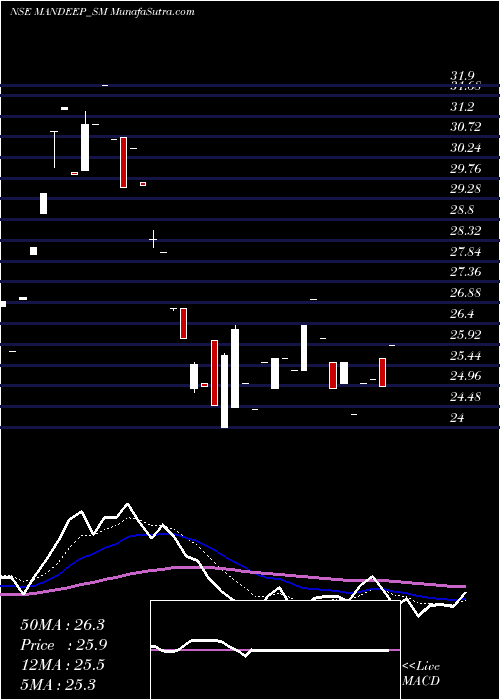Click the 26.88 price level label
Viewport: 500px width, 700px height.
pyautogui.click(x=466, y=293)
